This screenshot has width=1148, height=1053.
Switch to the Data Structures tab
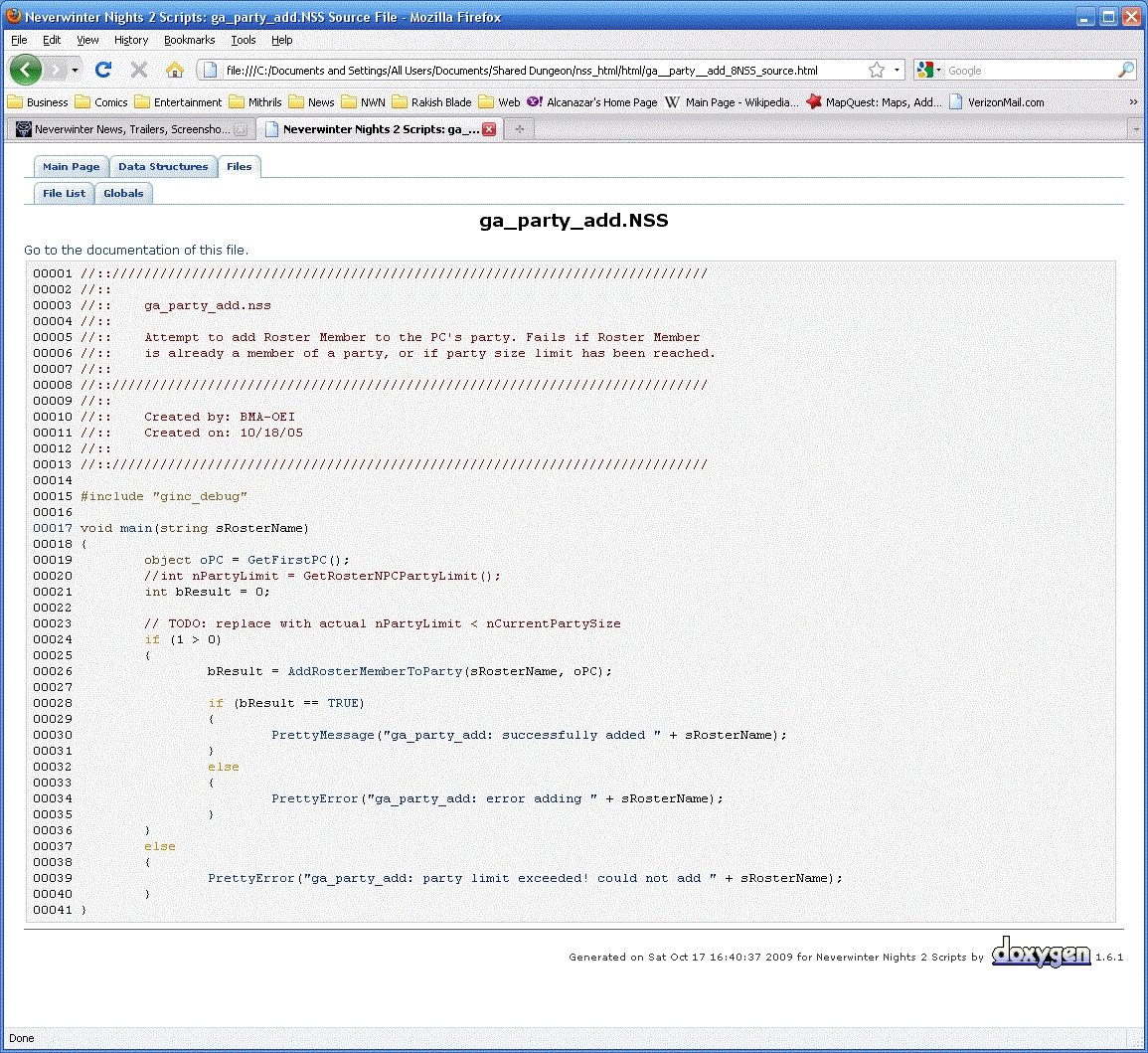click(x=163, y=167)
